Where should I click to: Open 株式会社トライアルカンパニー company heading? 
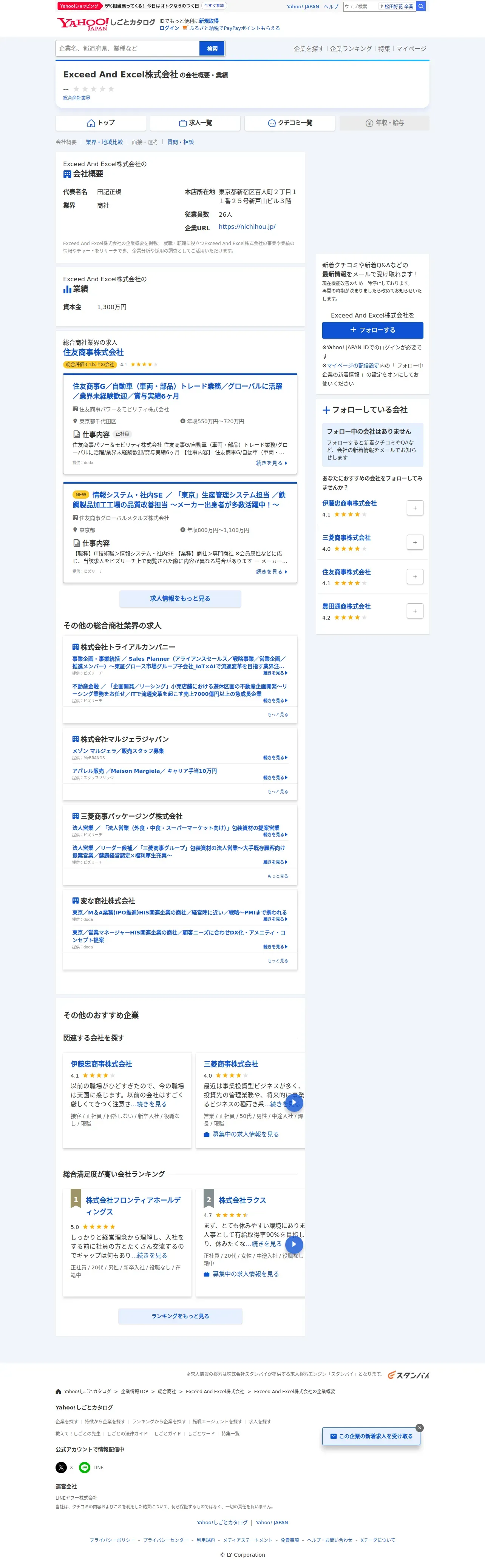coord(128,647)
